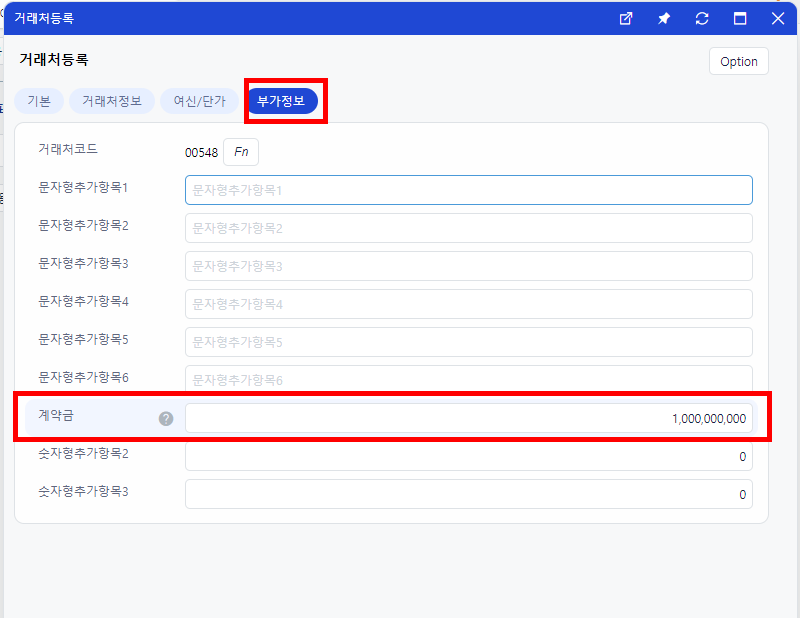Click the 숫자형추가항목3 number field

[x=468, y=494]
